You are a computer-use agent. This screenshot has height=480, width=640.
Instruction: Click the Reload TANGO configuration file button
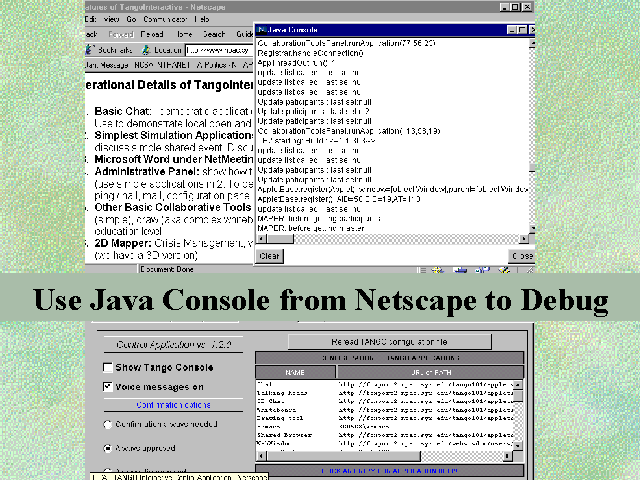coord(389,342)
